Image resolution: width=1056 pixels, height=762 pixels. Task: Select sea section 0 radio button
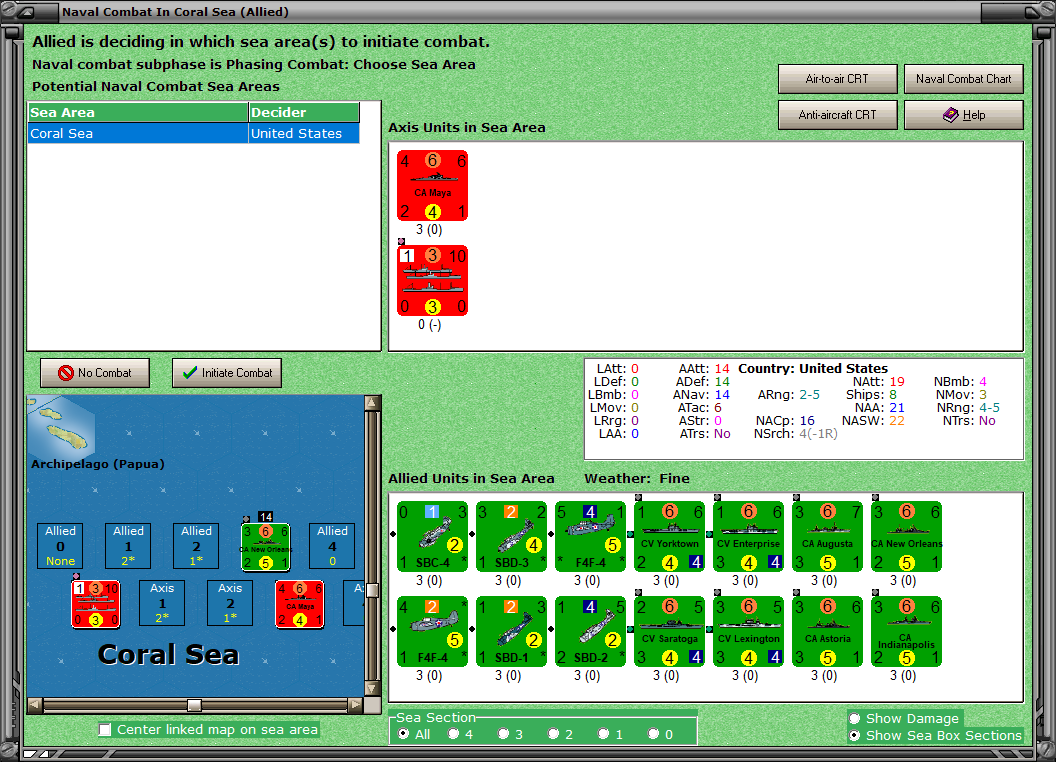[x=653, y=734]
